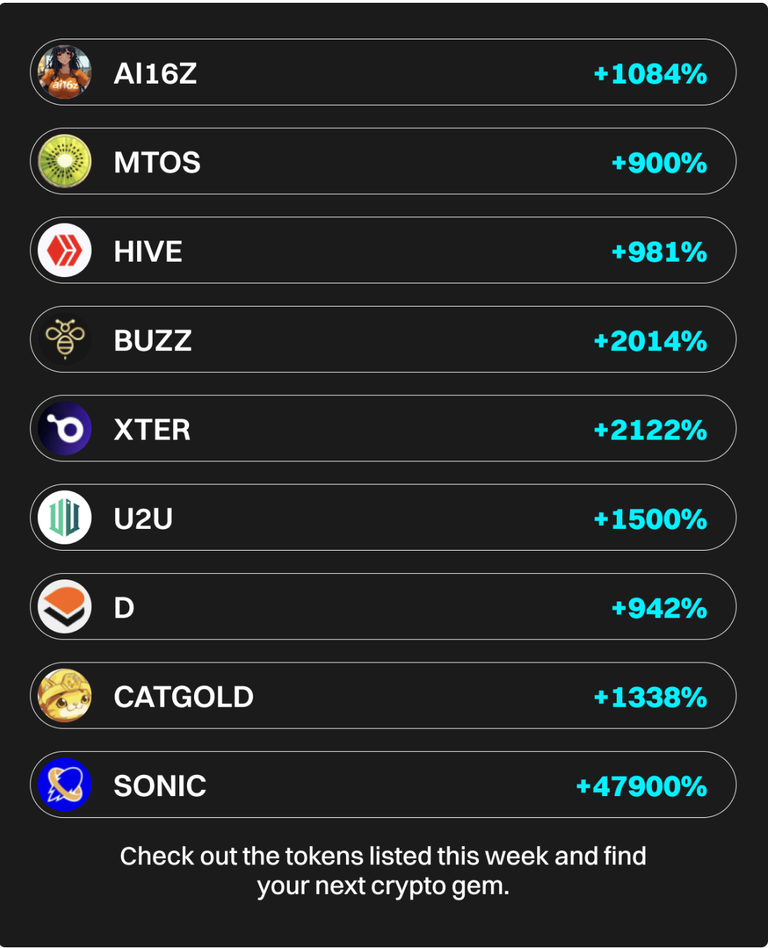Image resolution: width=768 pixels, height=948 pixels.
Task: Click the U2U +1500% gain figure
Action: pos(651,519)
